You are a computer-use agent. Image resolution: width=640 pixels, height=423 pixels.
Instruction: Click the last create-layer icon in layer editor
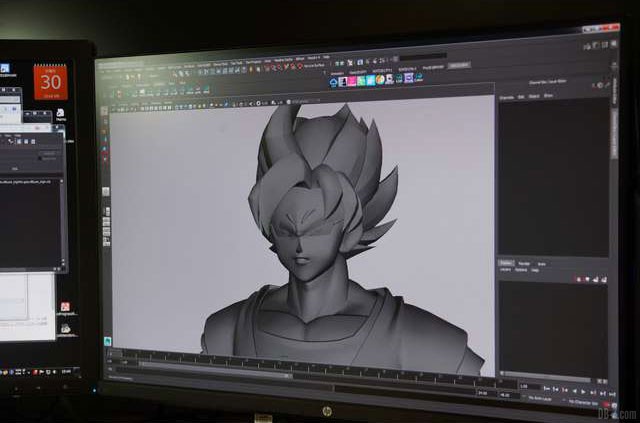(604, 279)
